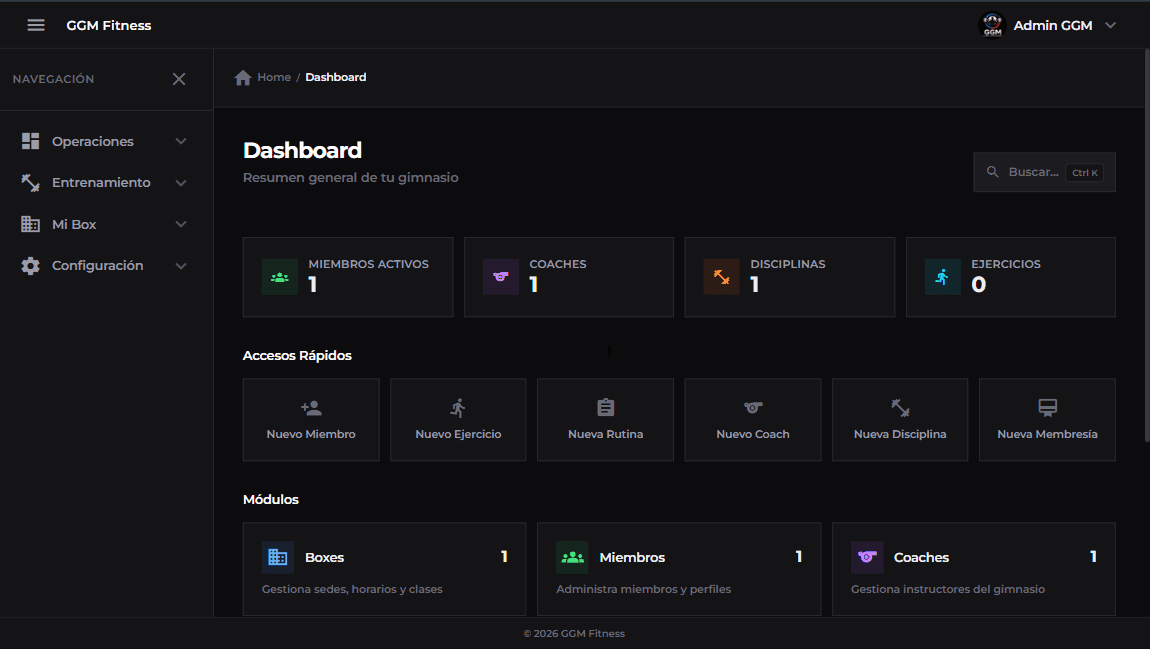The height and width of the screenshot is (649, 1150).
Task: Close the Navegación sidebar panel
Action: pos(179,79)
